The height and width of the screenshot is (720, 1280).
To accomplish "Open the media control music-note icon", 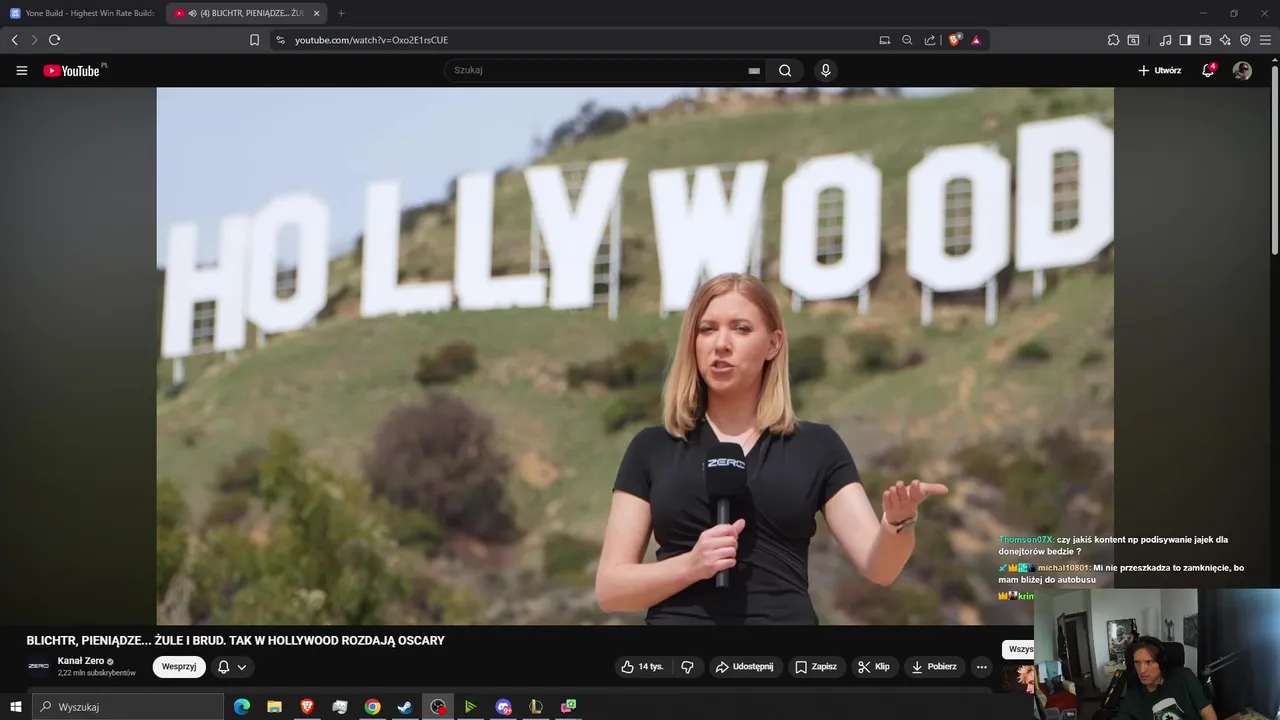I will pyautogui.click(x=1165, y=40).
